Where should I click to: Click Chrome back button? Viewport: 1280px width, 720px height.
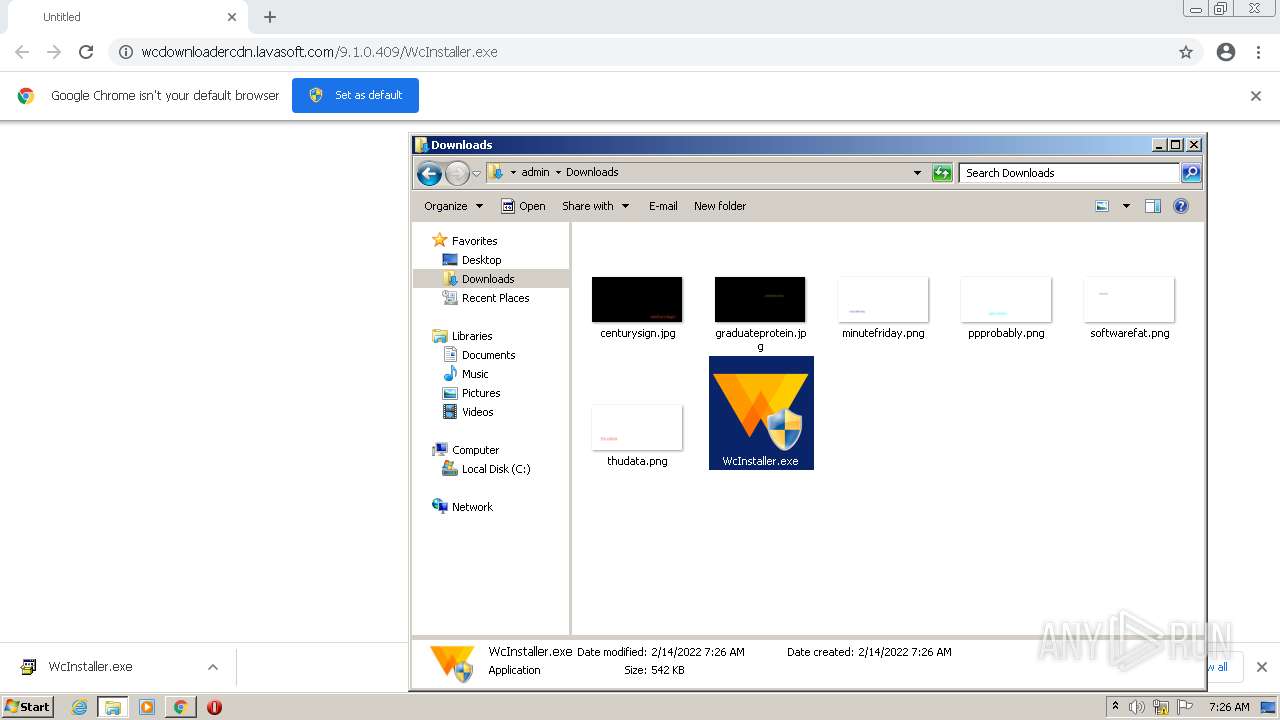tap(22, 52)
